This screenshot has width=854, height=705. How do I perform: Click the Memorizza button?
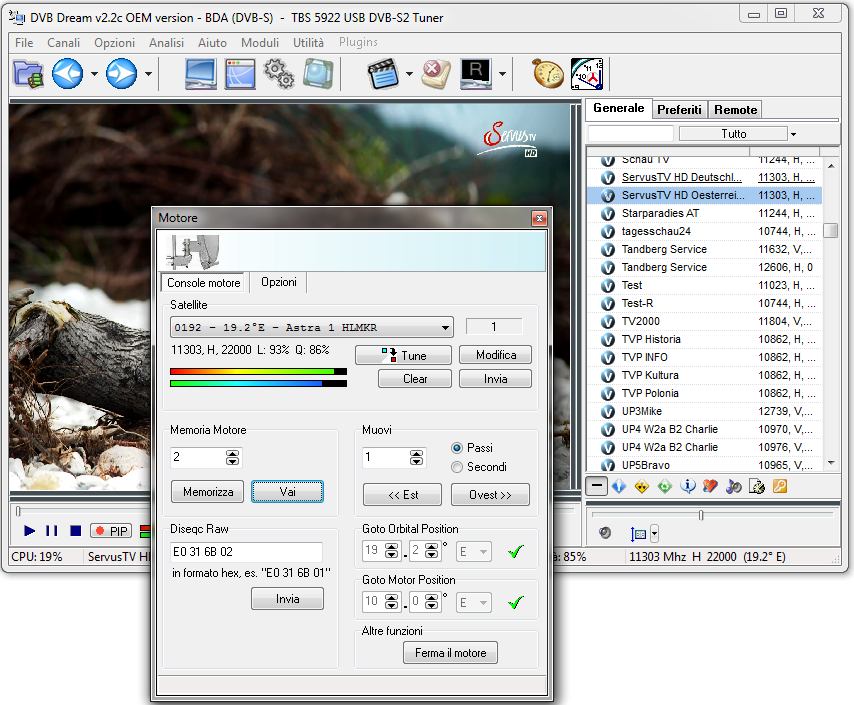pyautogui.click(x=208, y=491)
